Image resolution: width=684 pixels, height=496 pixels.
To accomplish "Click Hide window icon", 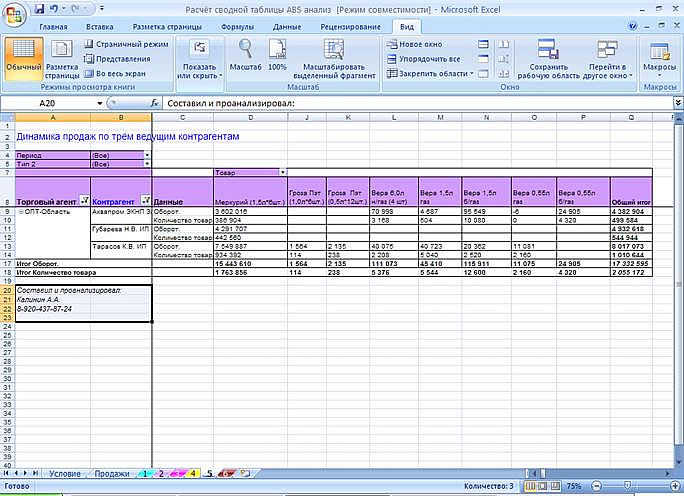I will point(483,59).
